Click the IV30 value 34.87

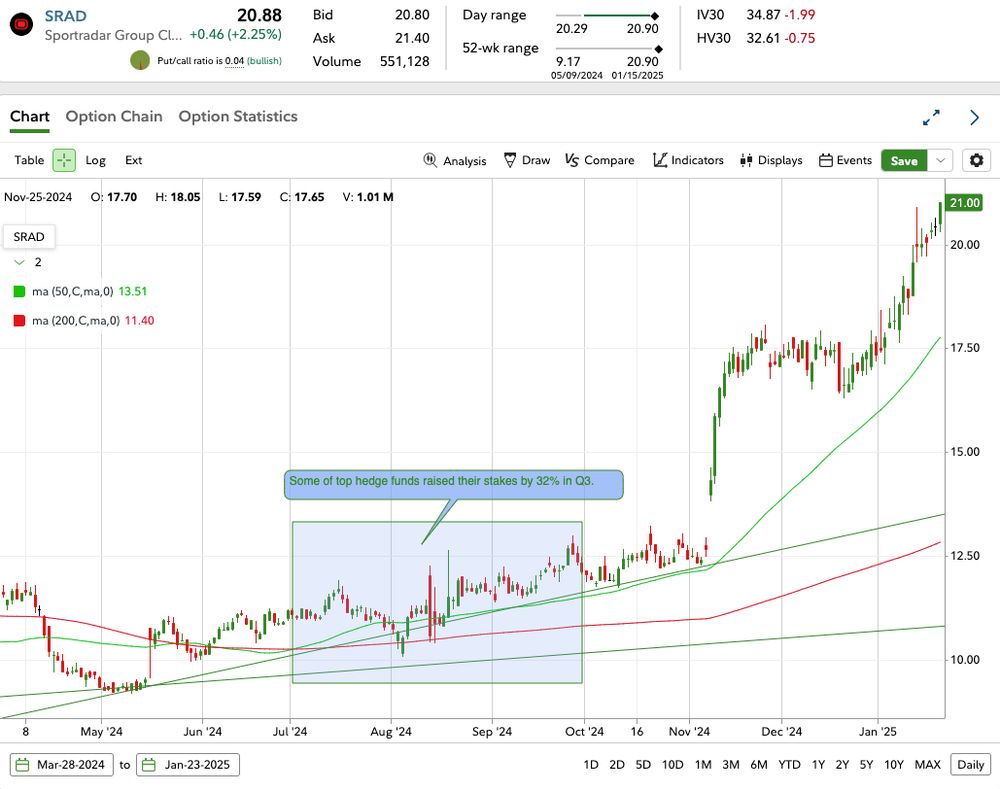pos(763,15)
